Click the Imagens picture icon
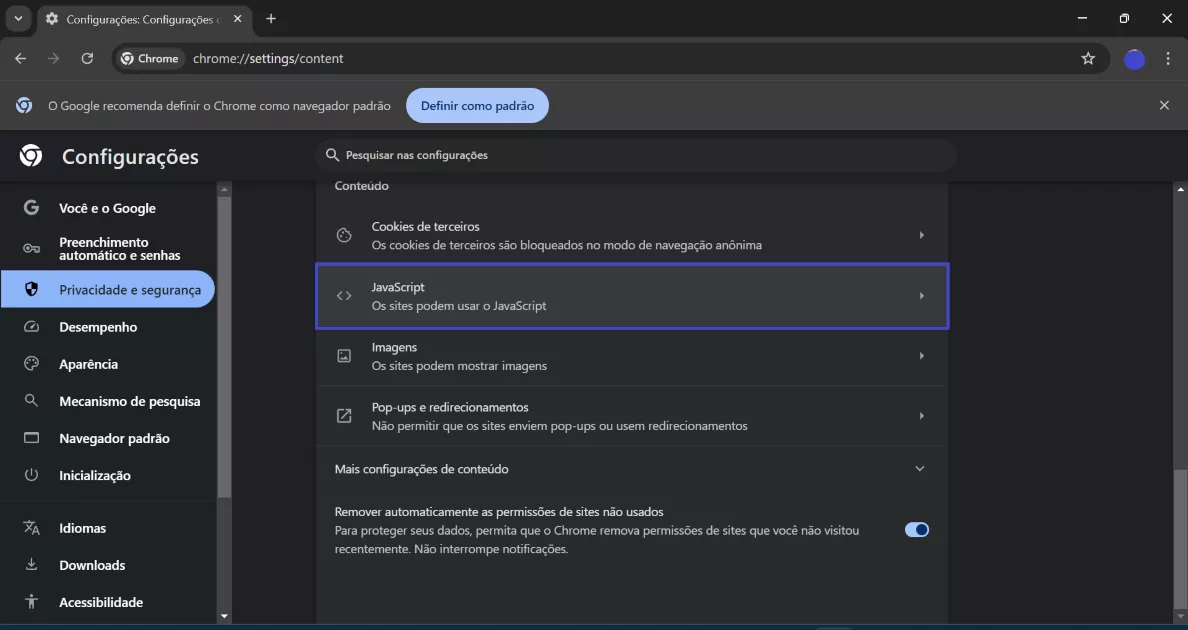1188x630 pixels. click(343, 356)
